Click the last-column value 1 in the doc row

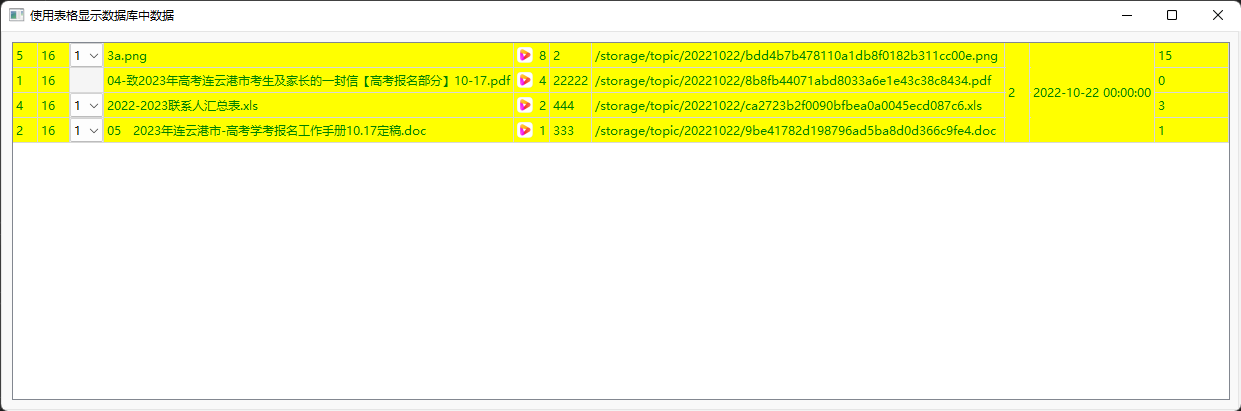point(1161,130)
